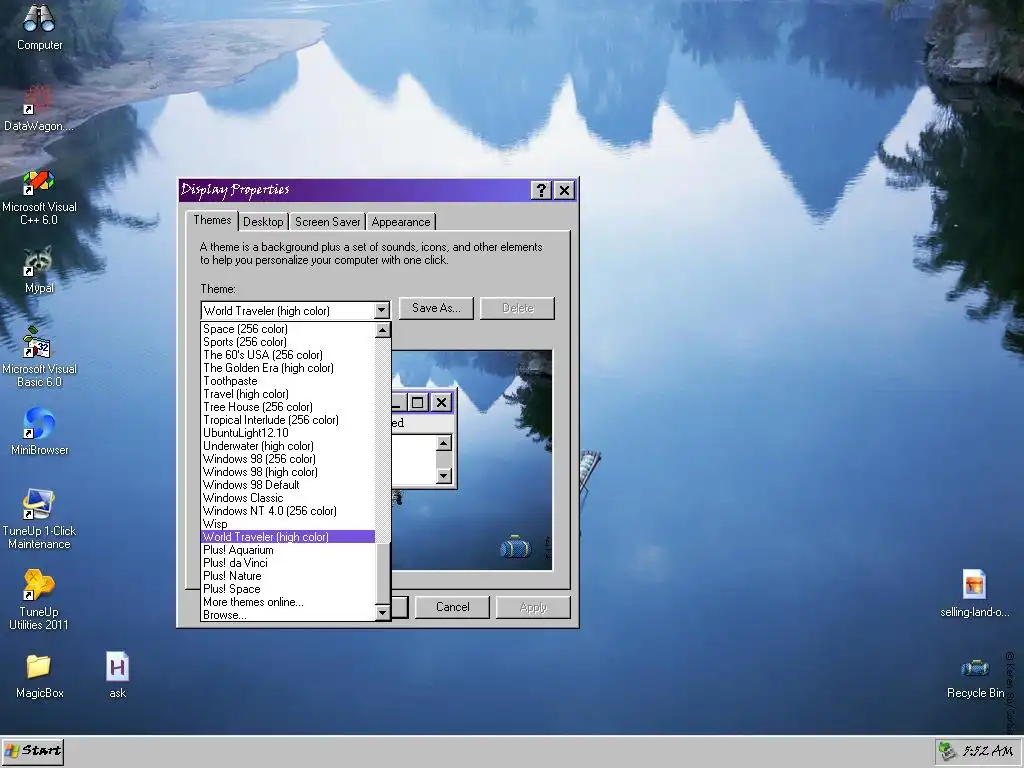This screenshot has height=768, width=1024.
Task: Switch to the Desktop tab
Action: [263, 222]
